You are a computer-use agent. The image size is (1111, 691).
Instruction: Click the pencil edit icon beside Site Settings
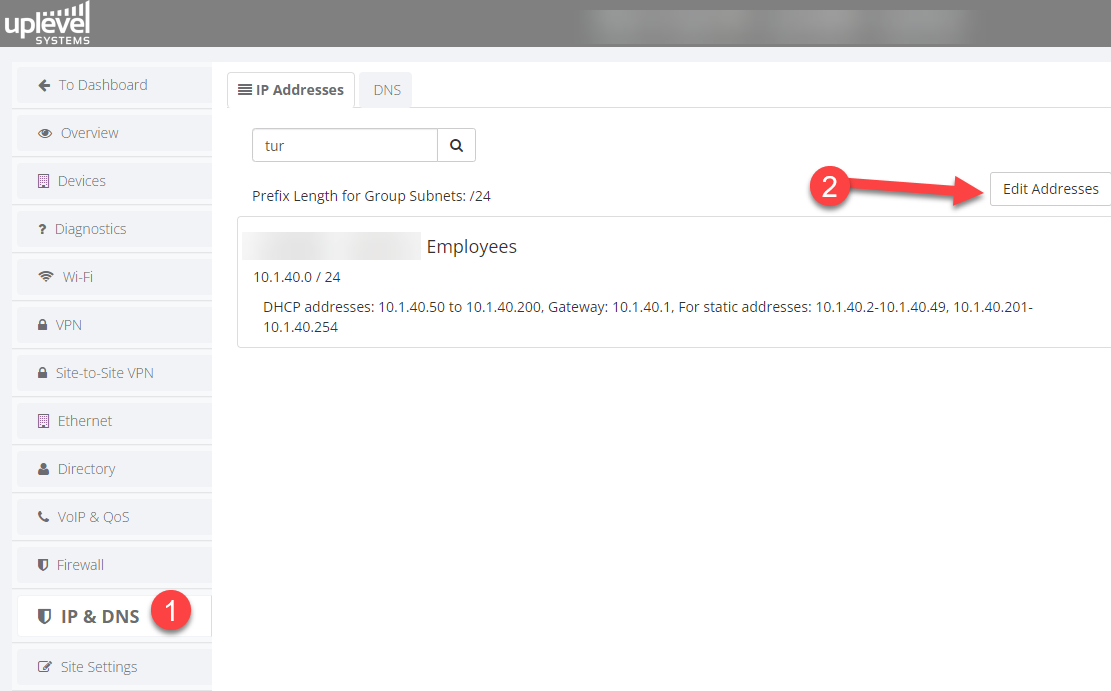45,667
